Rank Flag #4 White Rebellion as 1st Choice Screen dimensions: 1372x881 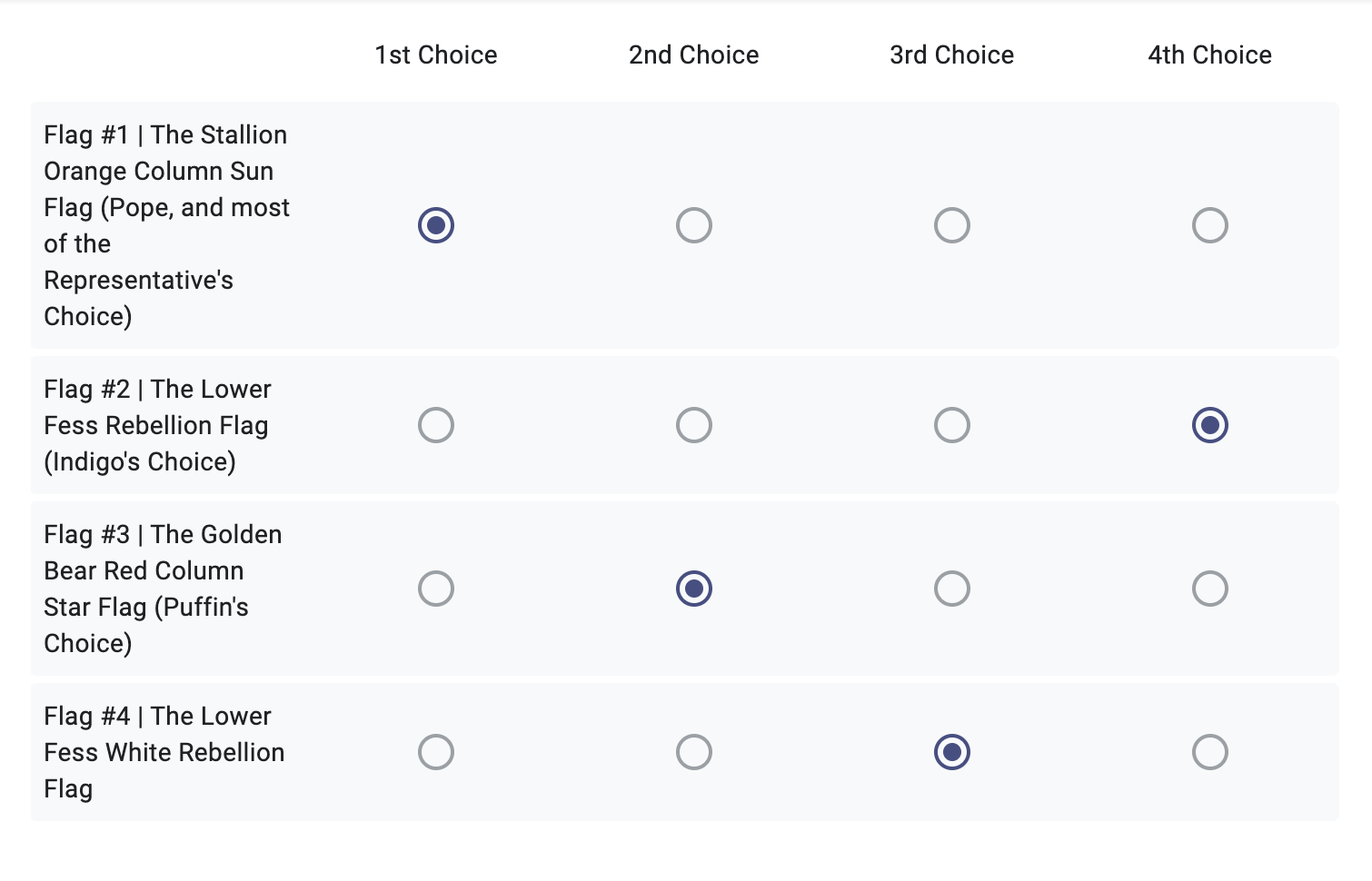point(436,752)
